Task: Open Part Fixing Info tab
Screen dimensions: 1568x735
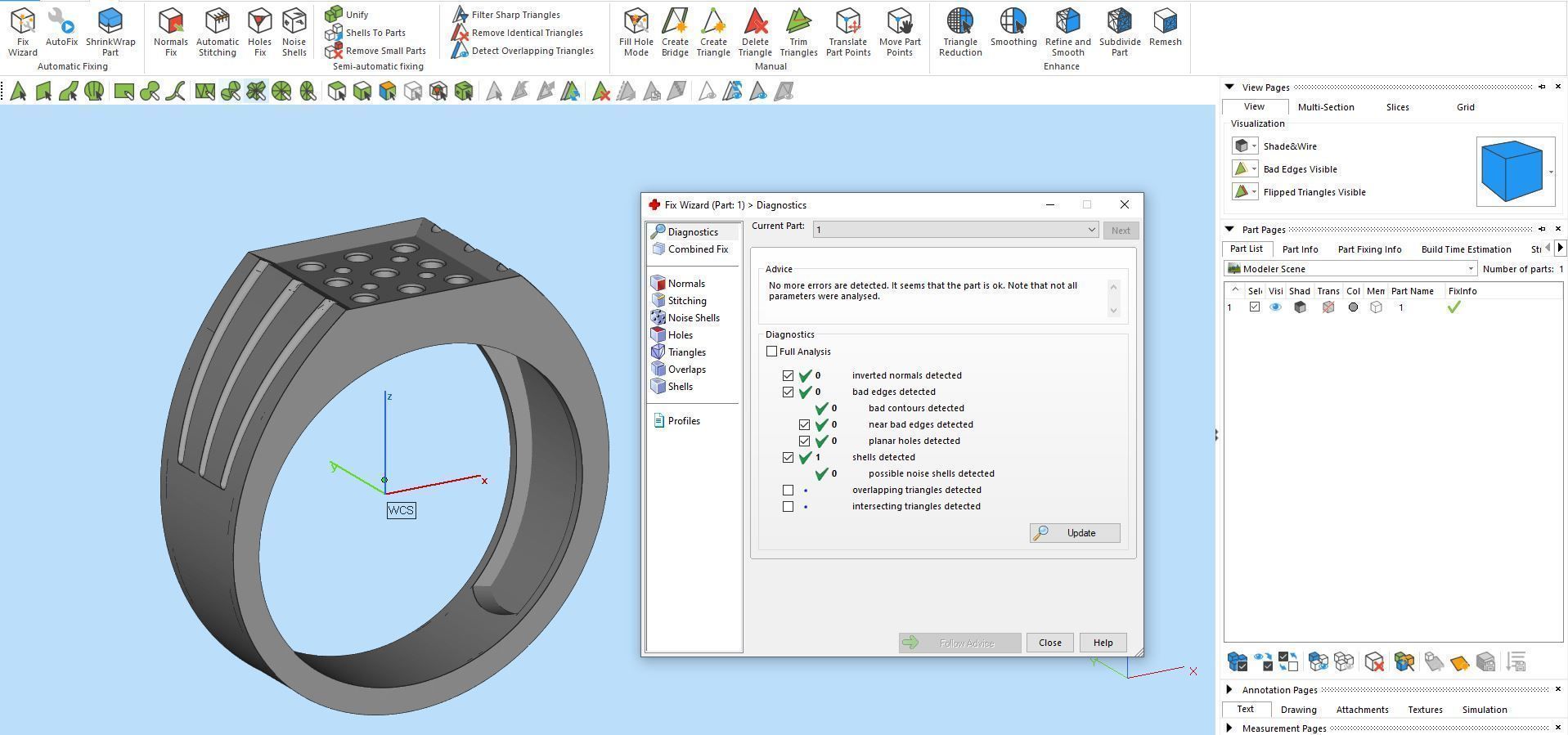Action: point(1370,249)
